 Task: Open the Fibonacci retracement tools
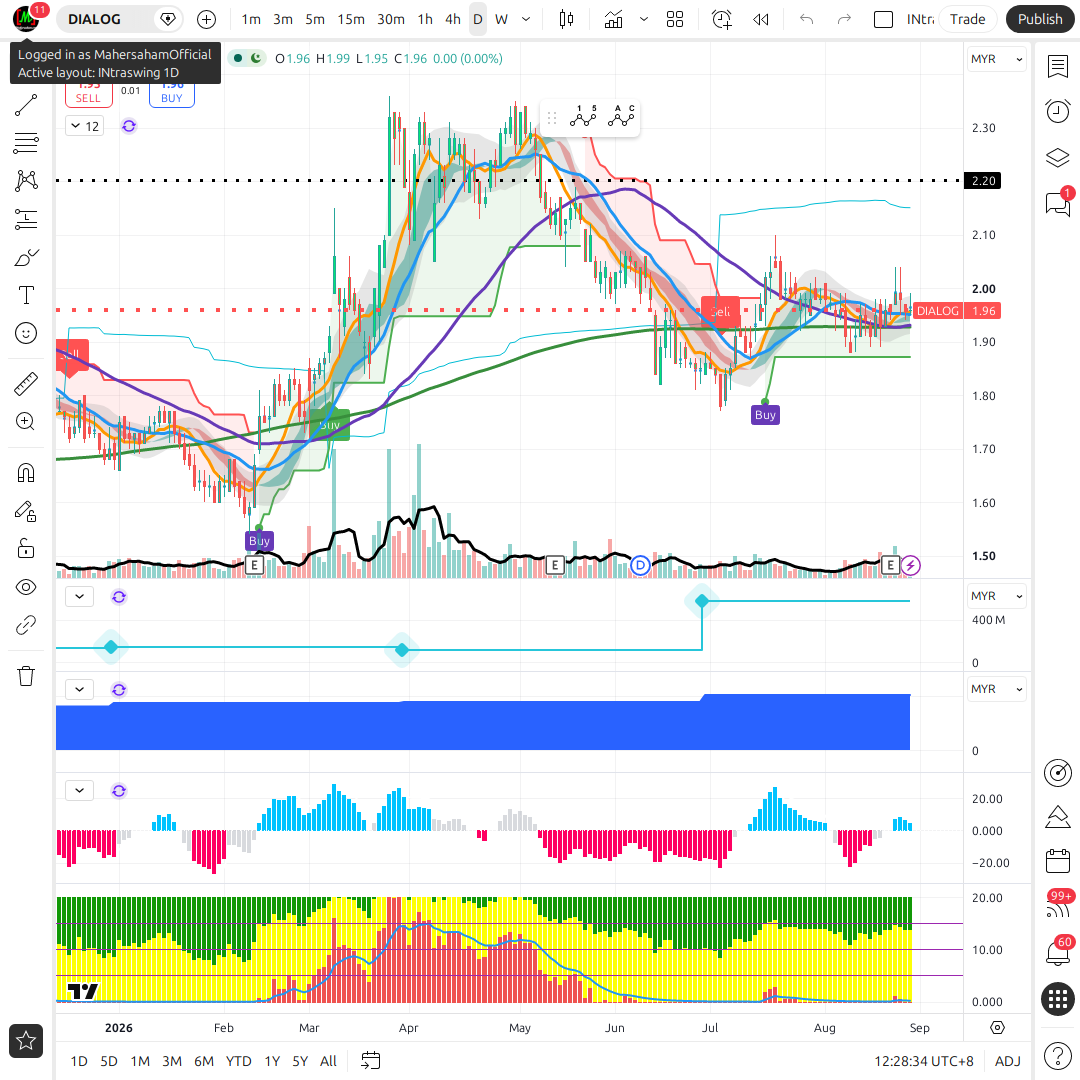pos(26,143)
